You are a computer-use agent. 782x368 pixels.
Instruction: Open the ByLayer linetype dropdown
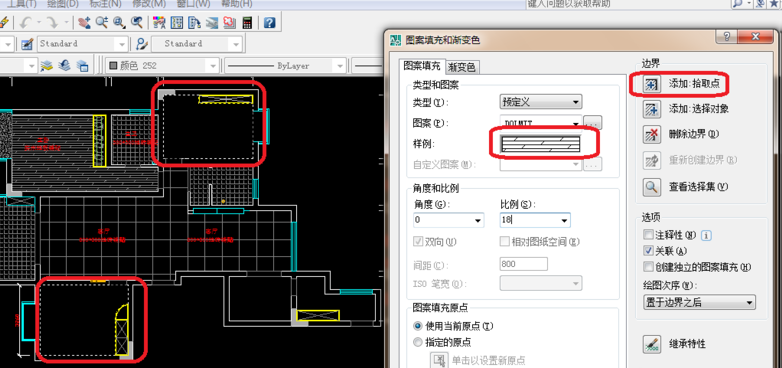285,65
